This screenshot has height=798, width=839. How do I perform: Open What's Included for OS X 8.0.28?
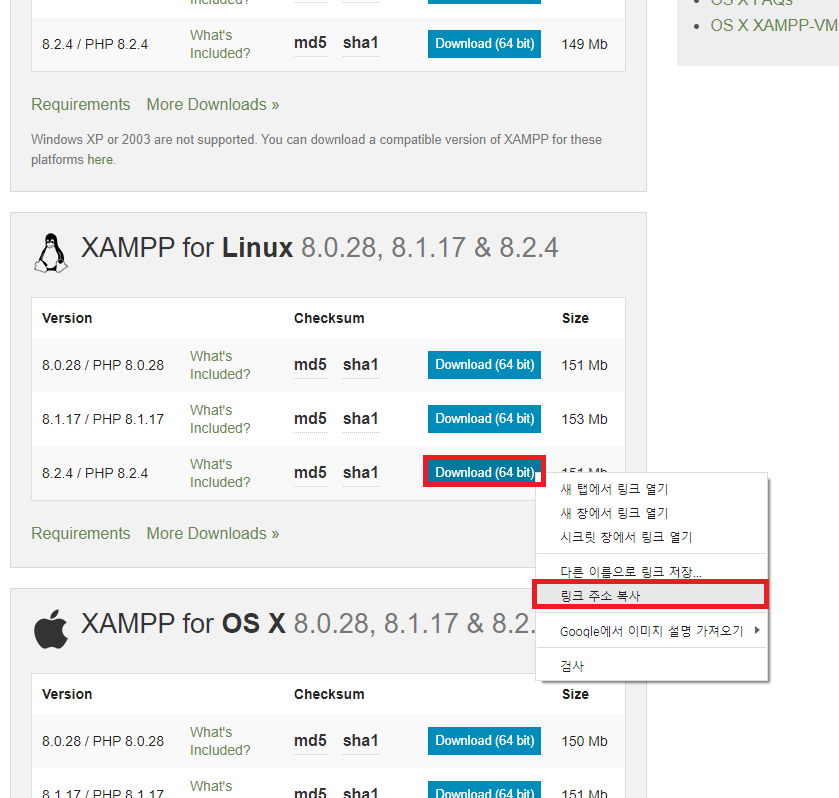pyautogui.click(x=220, y=741)
